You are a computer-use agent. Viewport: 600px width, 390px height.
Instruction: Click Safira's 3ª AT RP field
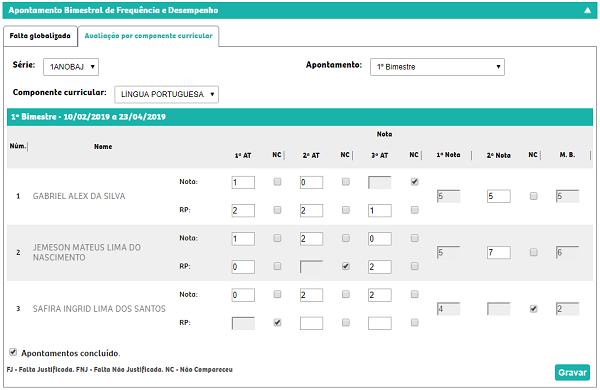pyautogui.click(x=380, y=323)
